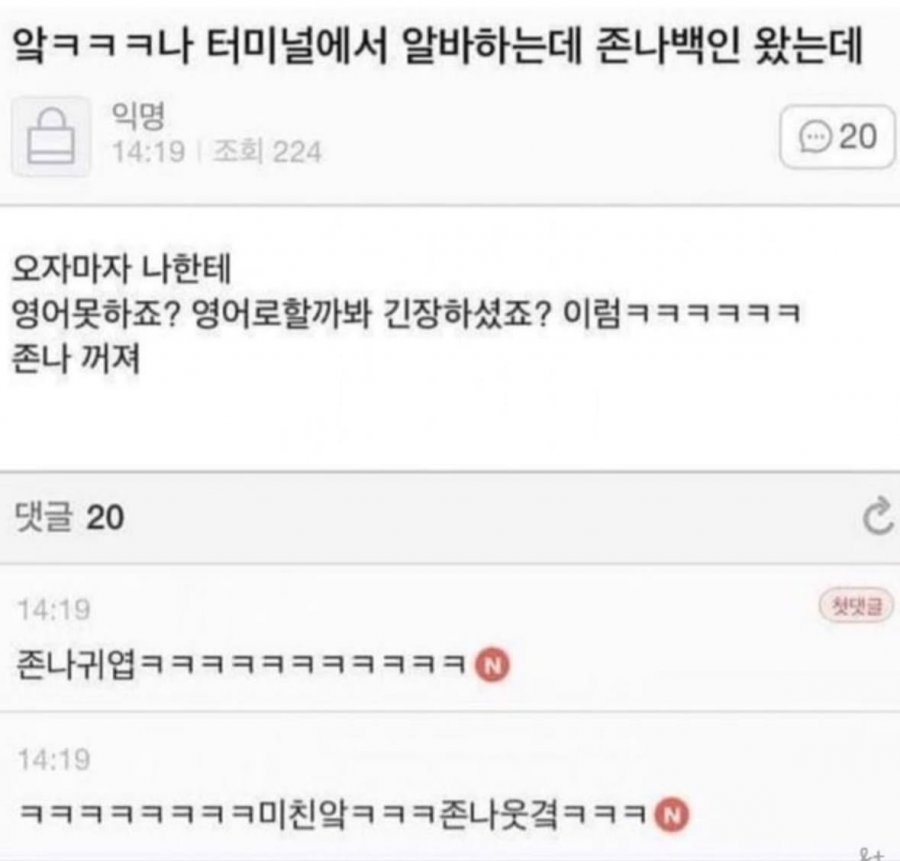Image resolution: width=900 pixels, height=861 pixels.
Task: Click the first comment 존나귀엽ㅋㅋㅋ text
Action: [x=241, y=665]
